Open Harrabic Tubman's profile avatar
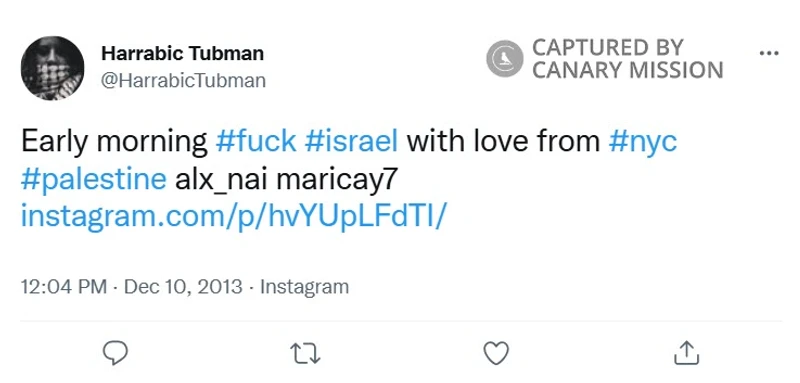 point(53,68)
